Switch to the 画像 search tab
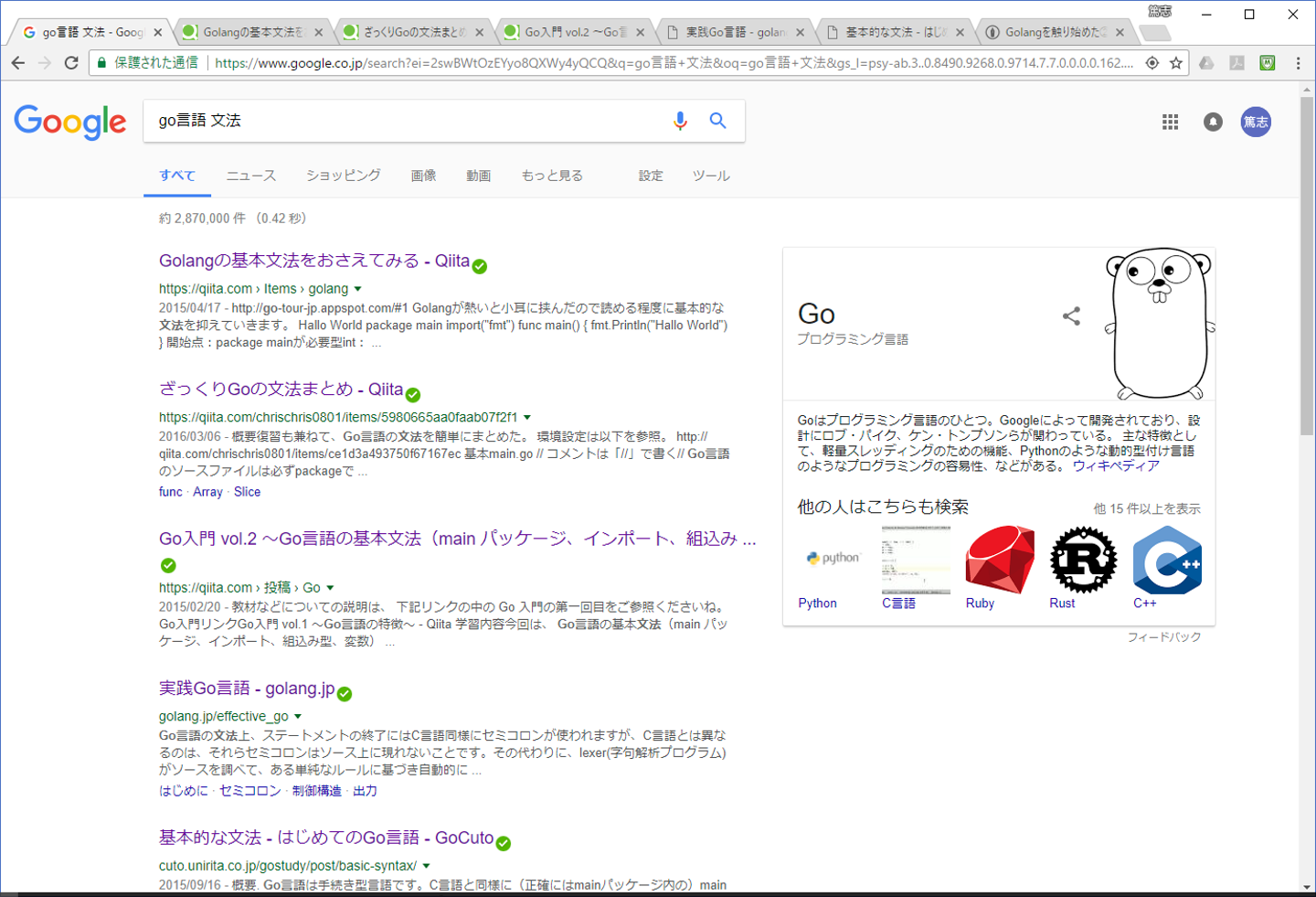 (x=423, y=176)
